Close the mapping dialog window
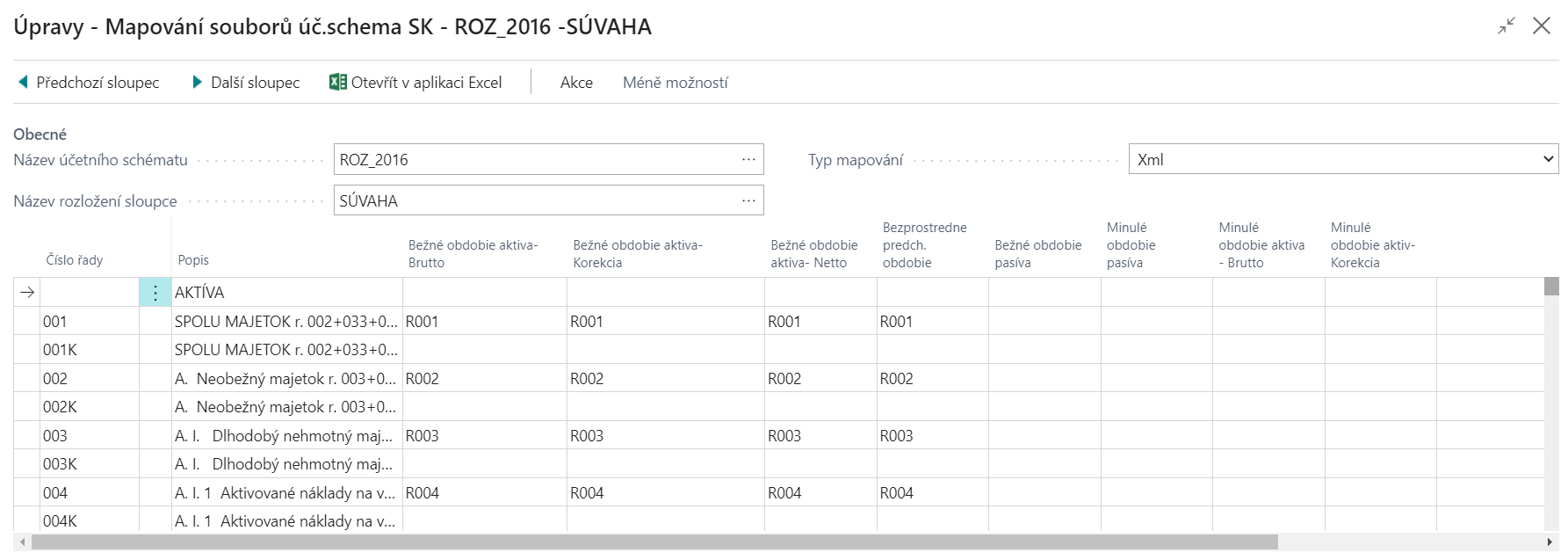 click(x=1542, y=26)
